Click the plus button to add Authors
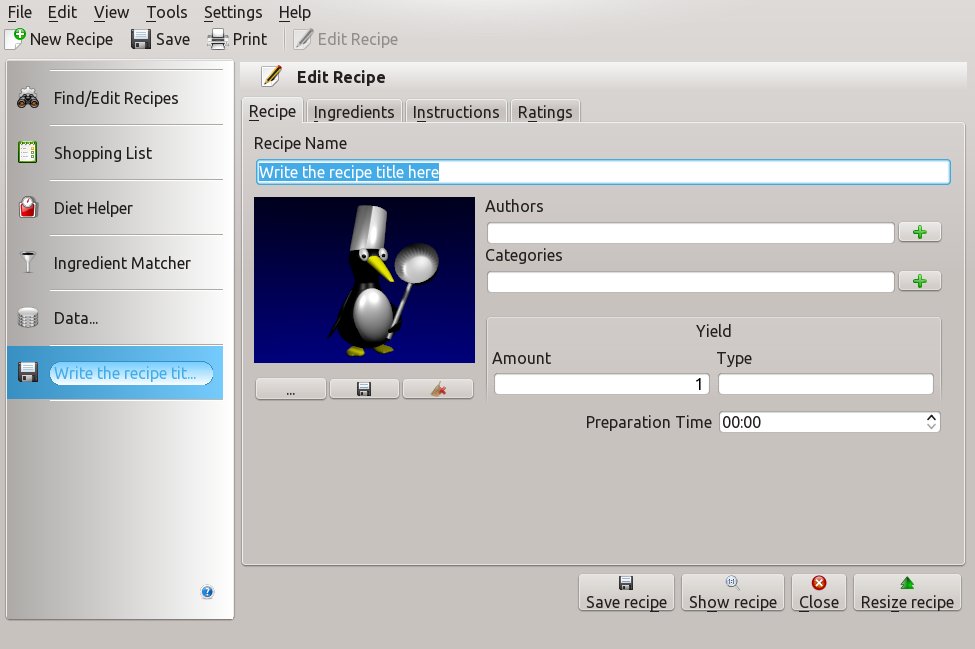Viewport: 975px width, 649px height. [920, 232]
